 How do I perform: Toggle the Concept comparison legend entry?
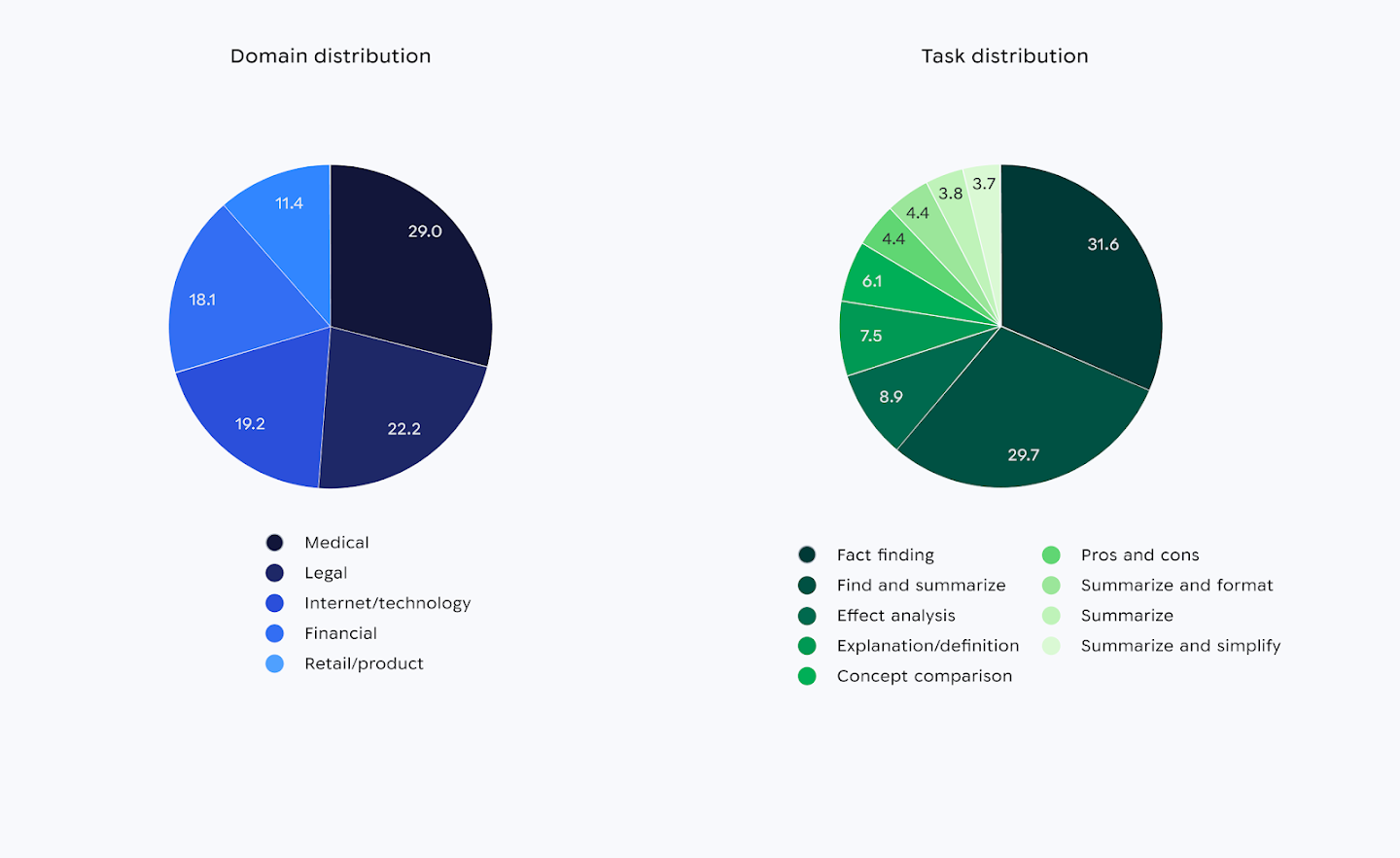924,675
